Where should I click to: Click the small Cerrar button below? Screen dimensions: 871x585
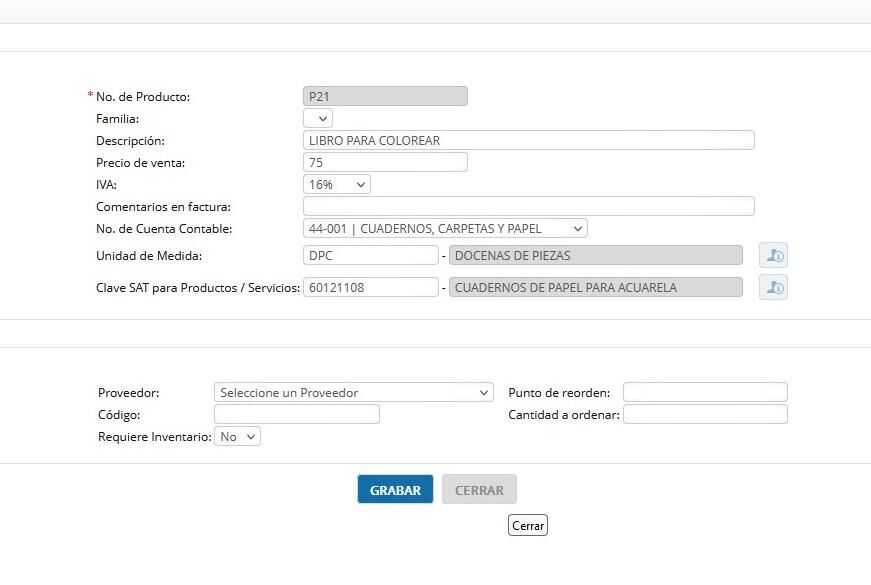pos(528,526)
